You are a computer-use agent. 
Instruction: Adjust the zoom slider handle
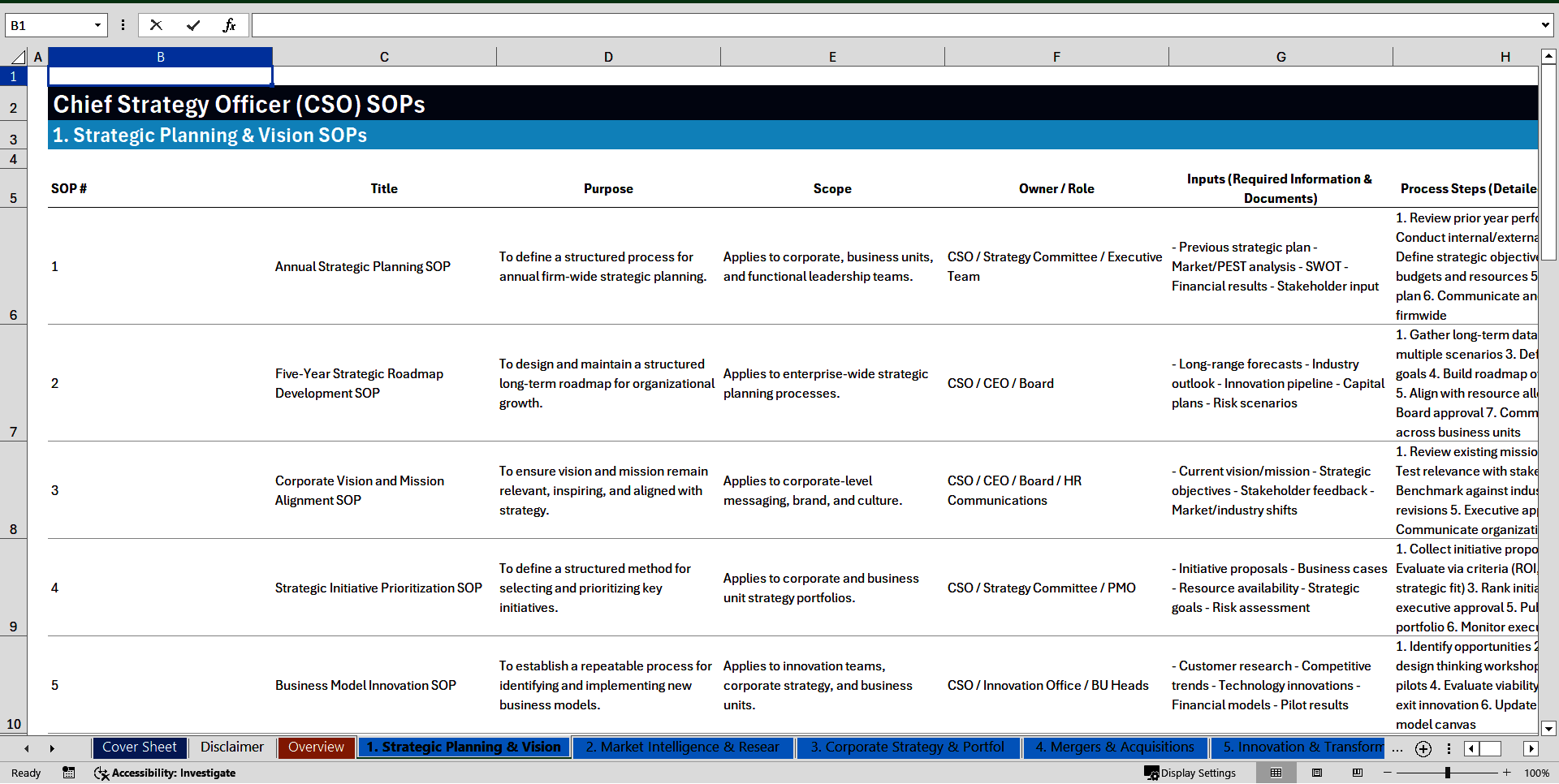coord(1447,773)
